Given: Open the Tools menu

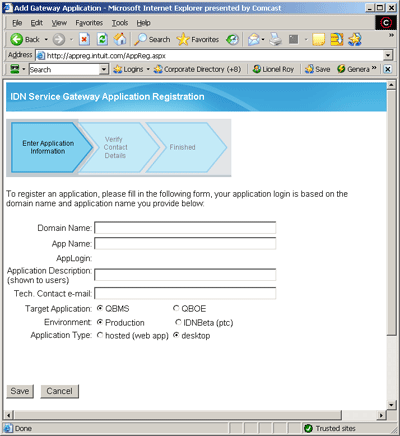Looking at the screenshot, I should [120, 23].
